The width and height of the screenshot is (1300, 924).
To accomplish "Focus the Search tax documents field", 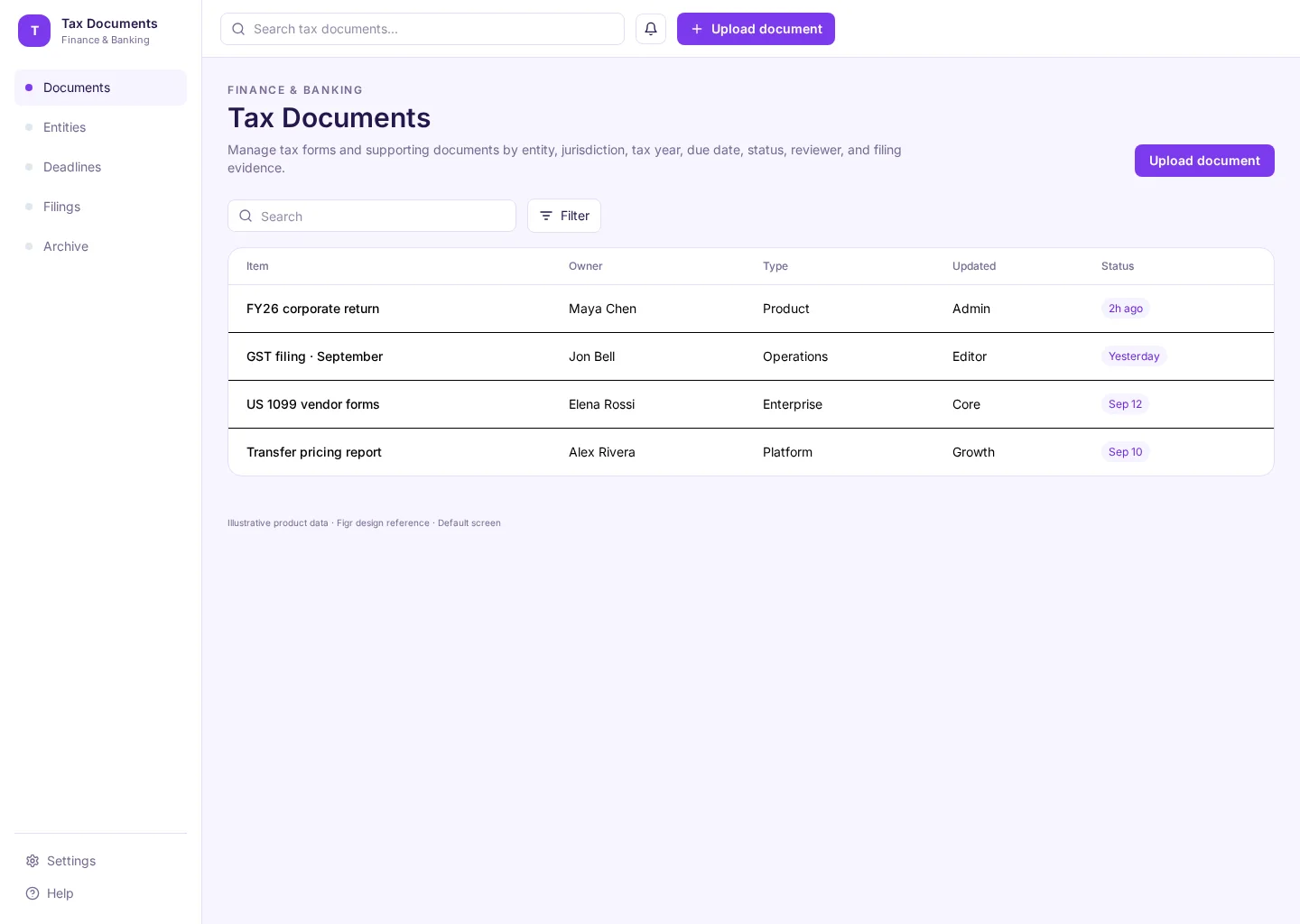I will tap(422, 29).
